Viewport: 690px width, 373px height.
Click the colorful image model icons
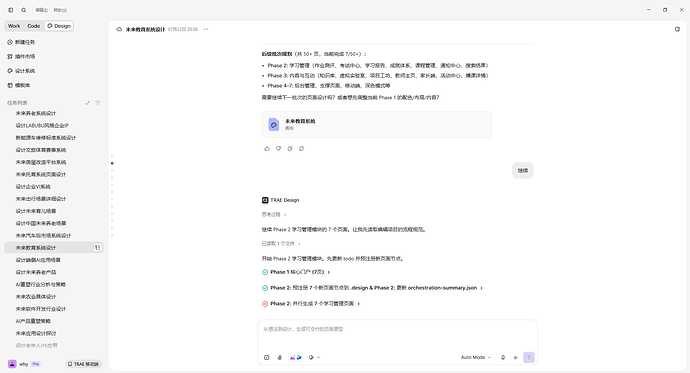(x=296, y=358)
